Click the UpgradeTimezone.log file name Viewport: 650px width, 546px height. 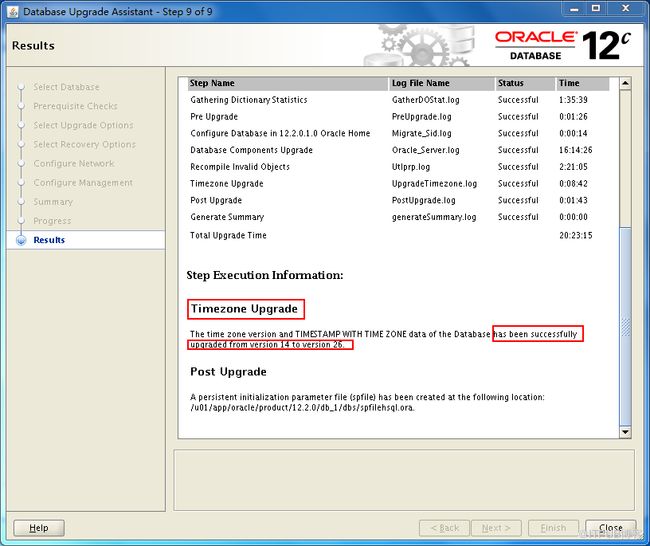pyautogui.click(x=434, y=184)
